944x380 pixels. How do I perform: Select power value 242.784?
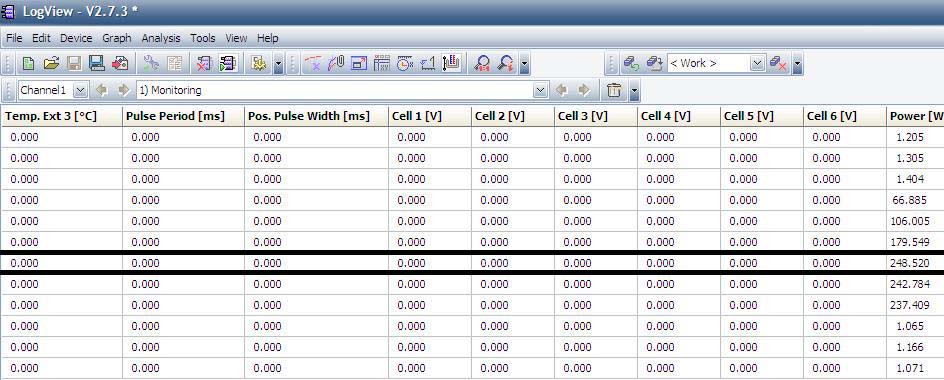pyautogui.click(x=910, y=284)
